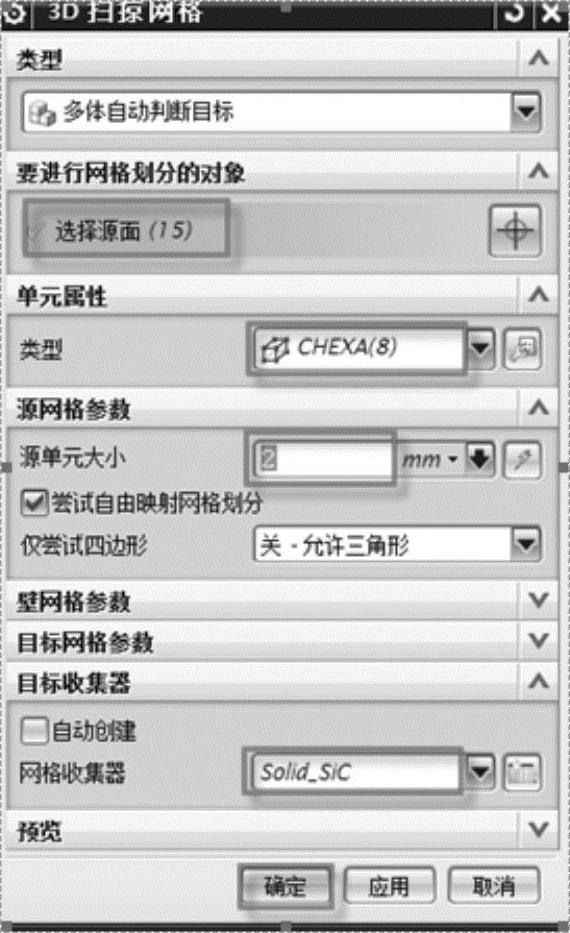Click the multi-body type icon in 类型 dropdown
The width and height of the screenshot is (570, 933).
pyautogui.click(x=42, y=112)
